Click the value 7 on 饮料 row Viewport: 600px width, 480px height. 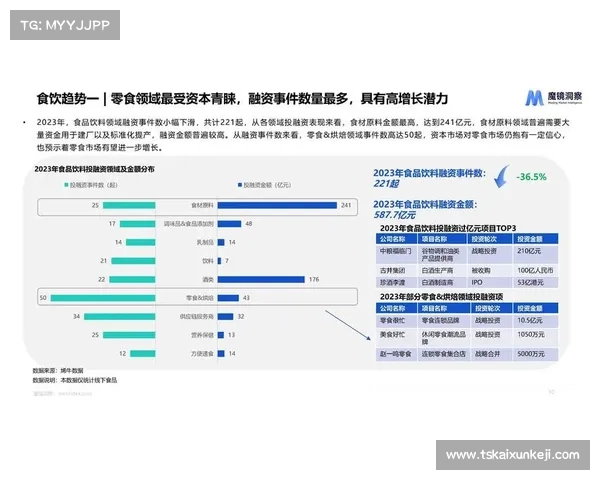pyautogui.click(x=227, y=261)
